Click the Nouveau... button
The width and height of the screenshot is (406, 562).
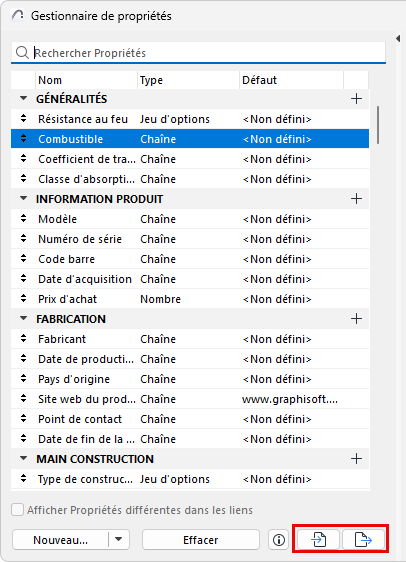click(61, 539)
